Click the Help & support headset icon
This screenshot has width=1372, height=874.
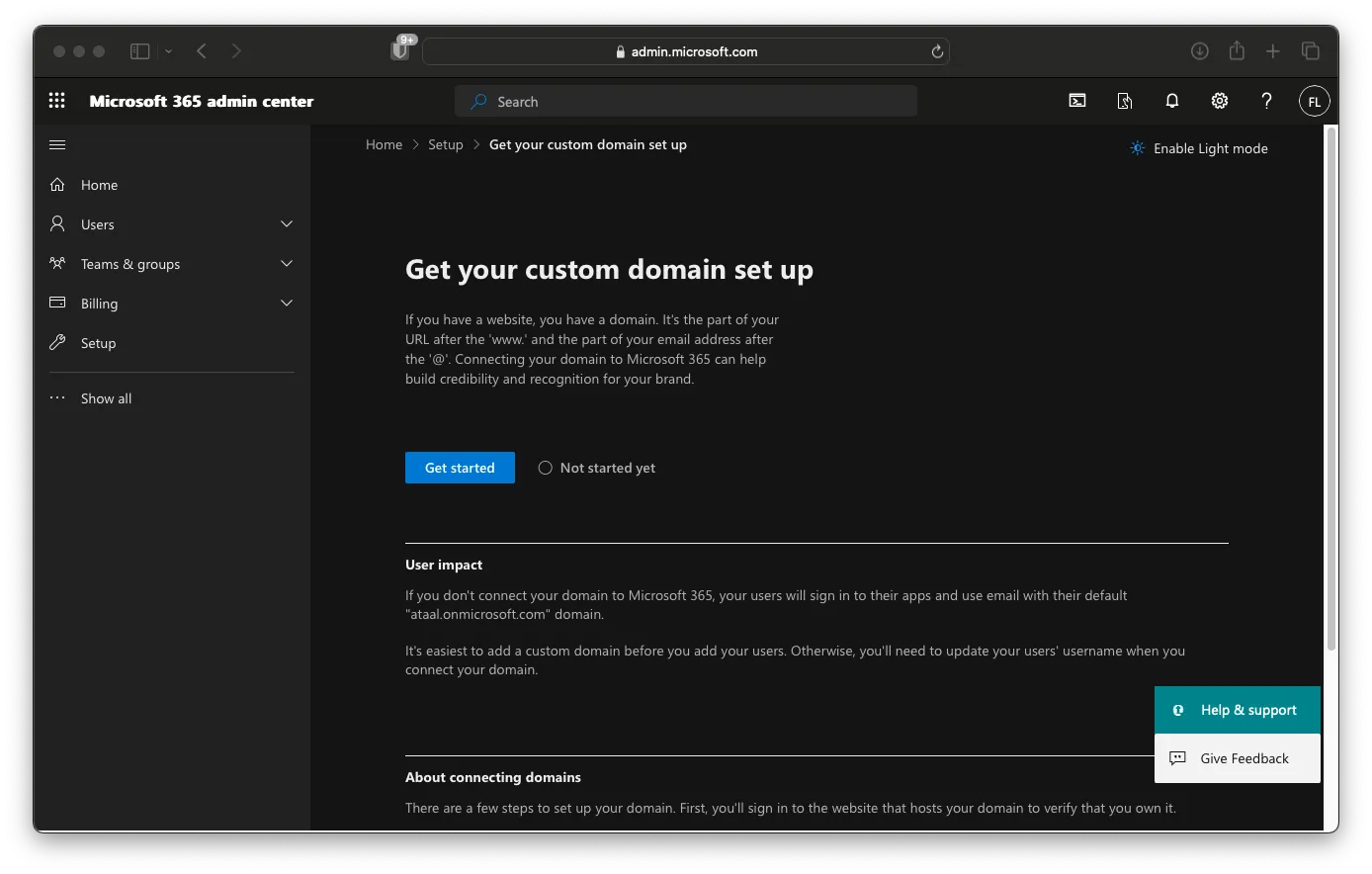coord(1178,710)
